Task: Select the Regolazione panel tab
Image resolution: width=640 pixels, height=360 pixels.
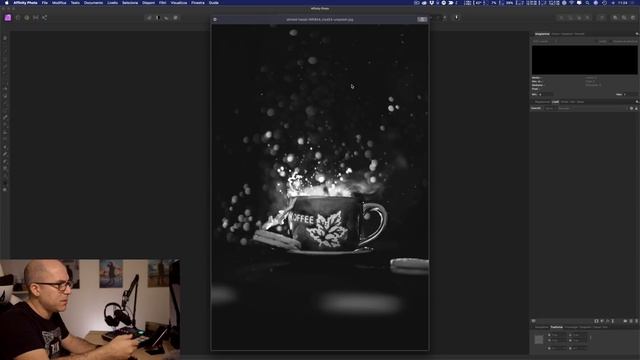Action: (542, 102)
